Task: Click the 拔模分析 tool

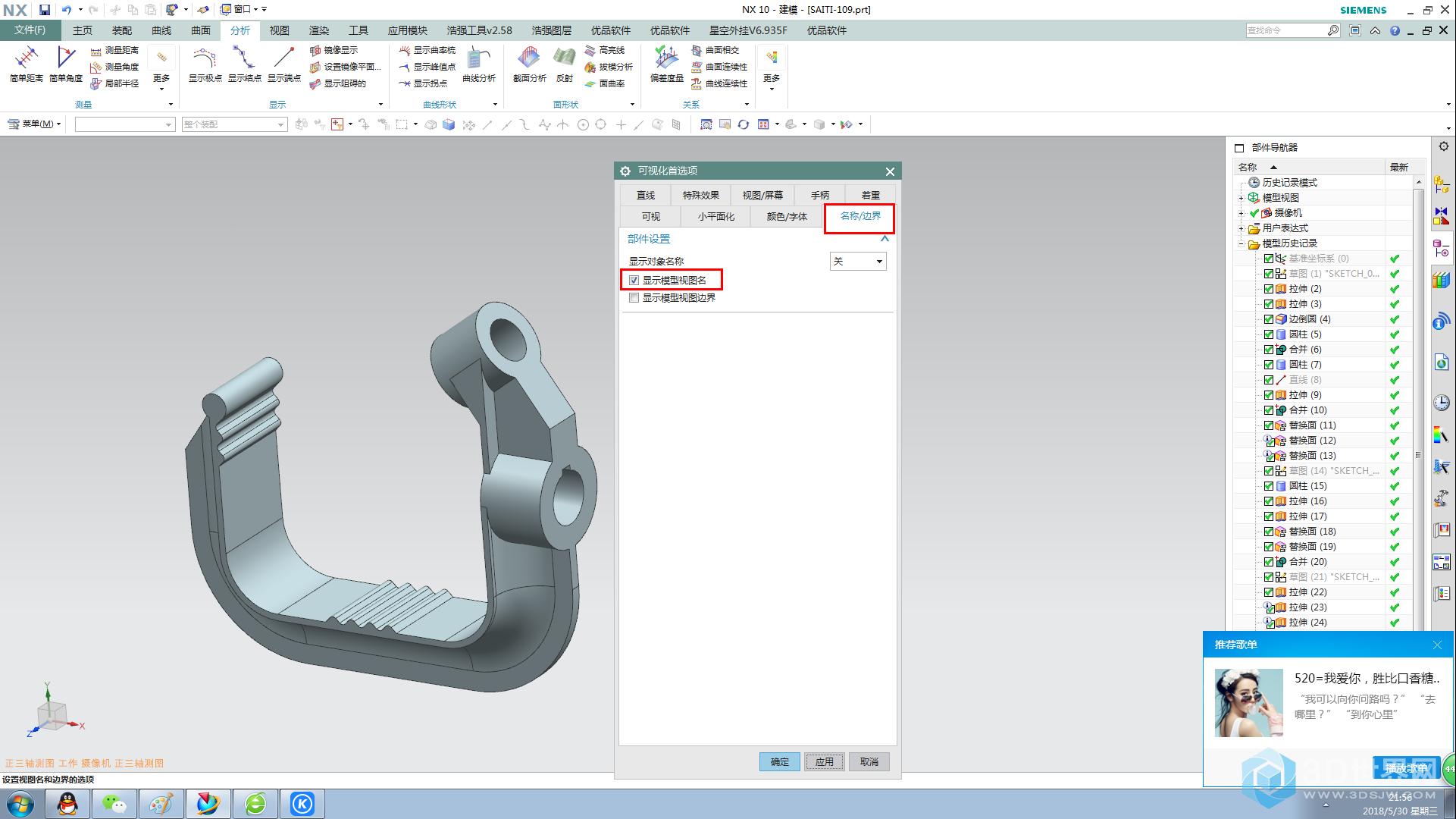Action: [x=609, y=67]
